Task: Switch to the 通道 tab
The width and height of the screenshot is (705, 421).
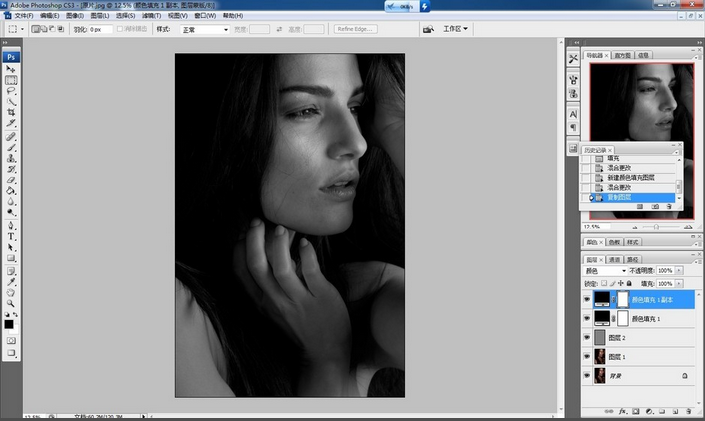Action: tap(614, 260)
